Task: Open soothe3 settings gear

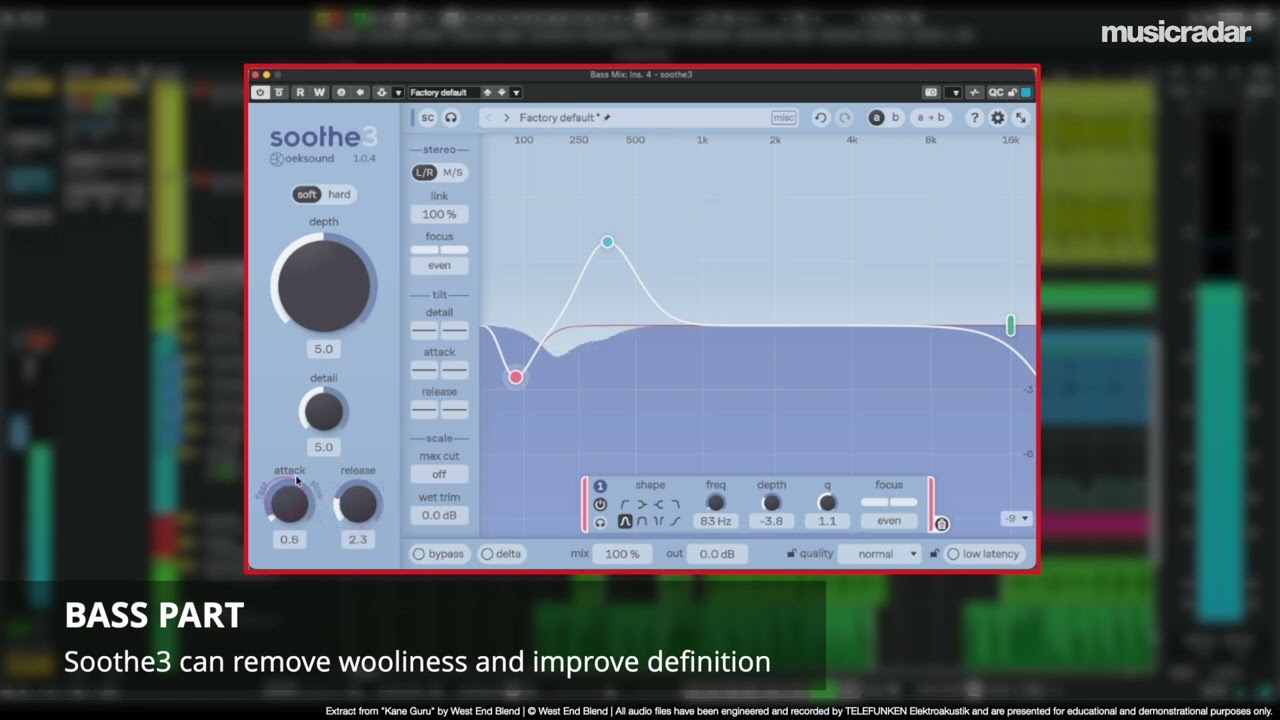Action: point(997,118)
